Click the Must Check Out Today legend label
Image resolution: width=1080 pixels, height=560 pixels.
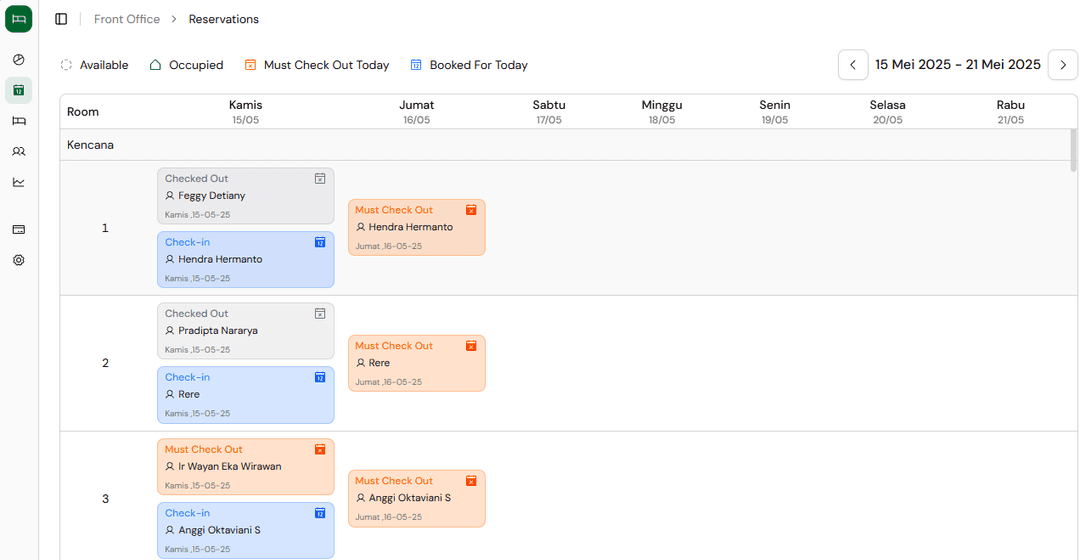point(326,65)
